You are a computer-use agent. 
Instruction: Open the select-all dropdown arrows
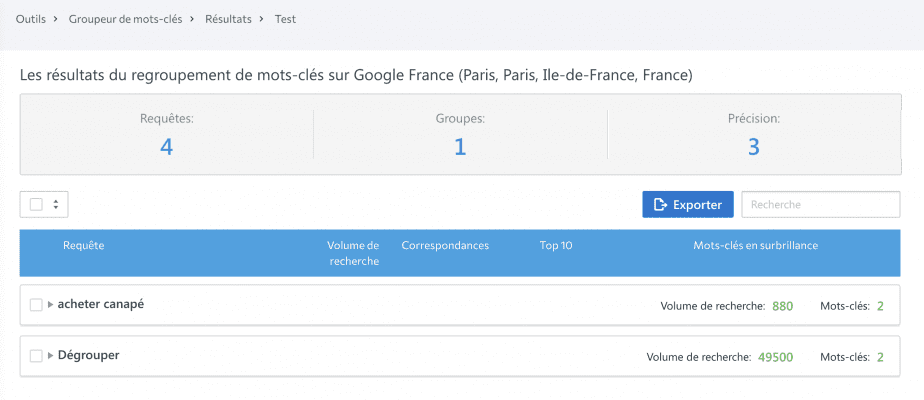pyautogui.click(x=55, y=204)
